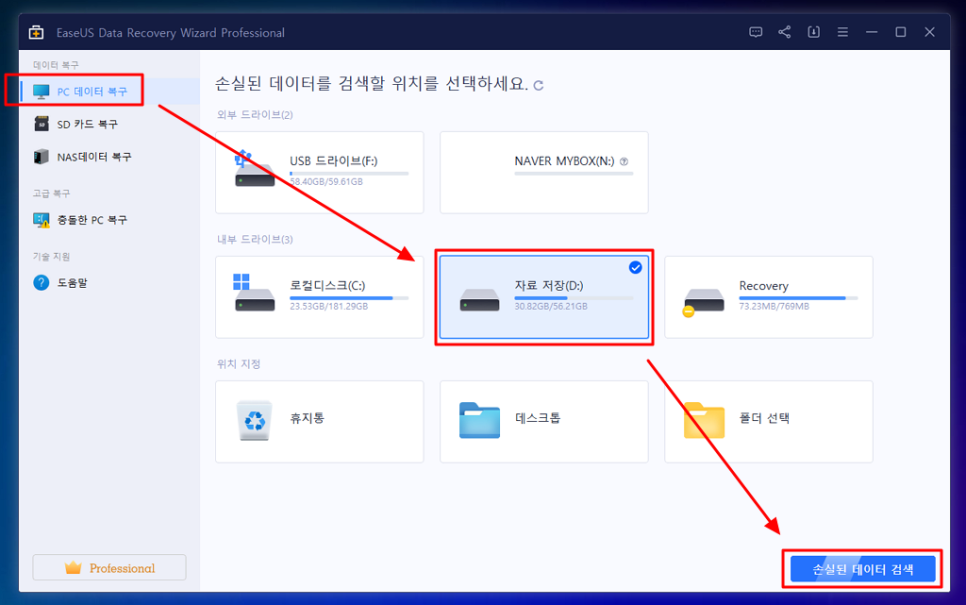Click the 자료 저장(D:) drive icon
The height and width of the screenshot is (605, 966).
[x=479, y=300]
